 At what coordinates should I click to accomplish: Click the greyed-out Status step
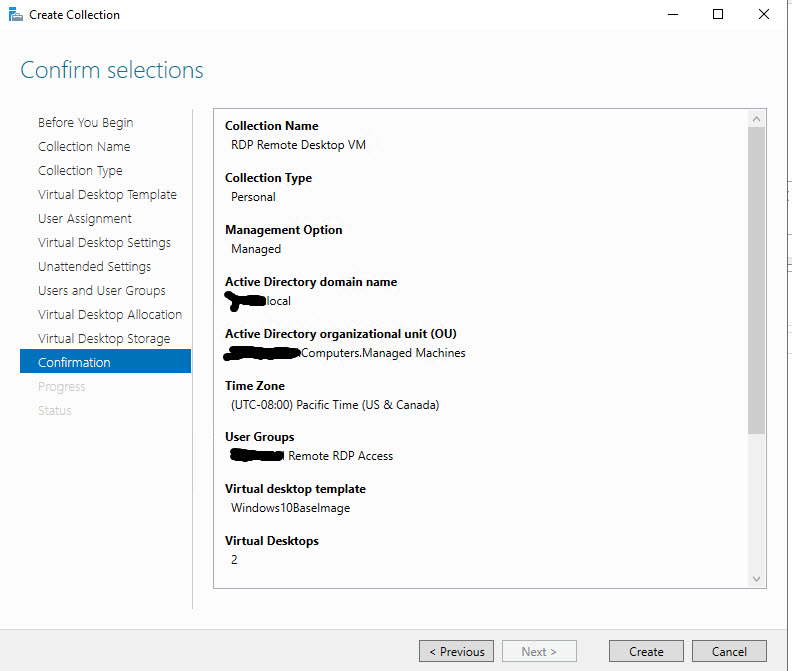(54, 410)
